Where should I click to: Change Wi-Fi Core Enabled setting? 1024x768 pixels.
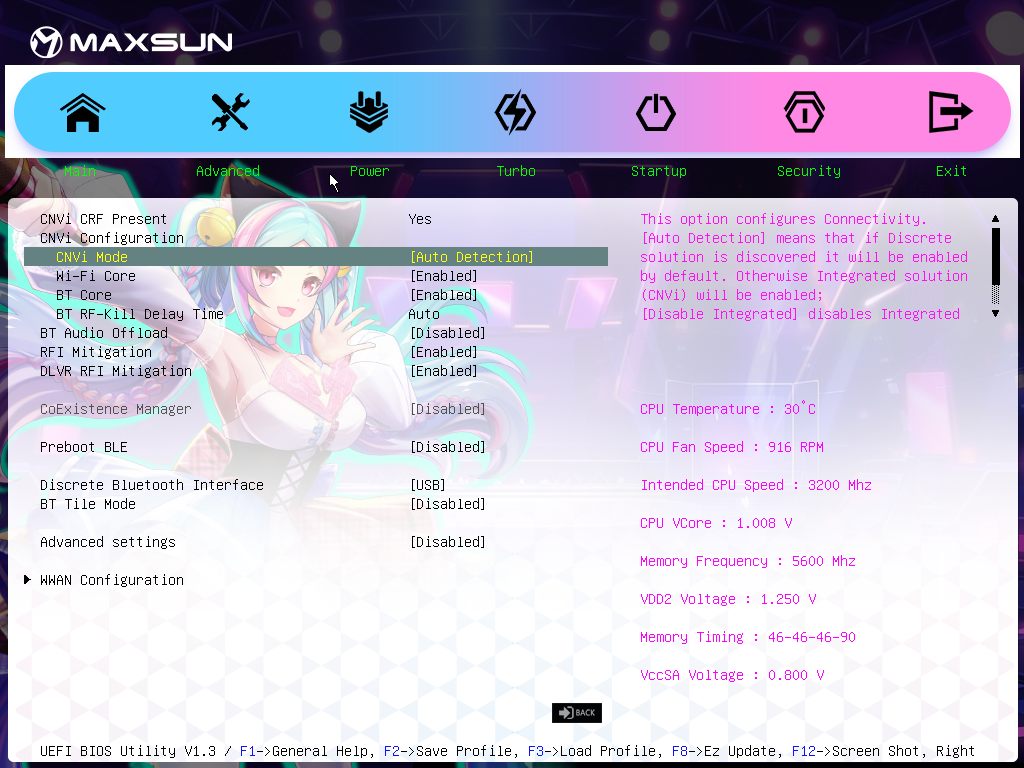click(x=444, y=276)
